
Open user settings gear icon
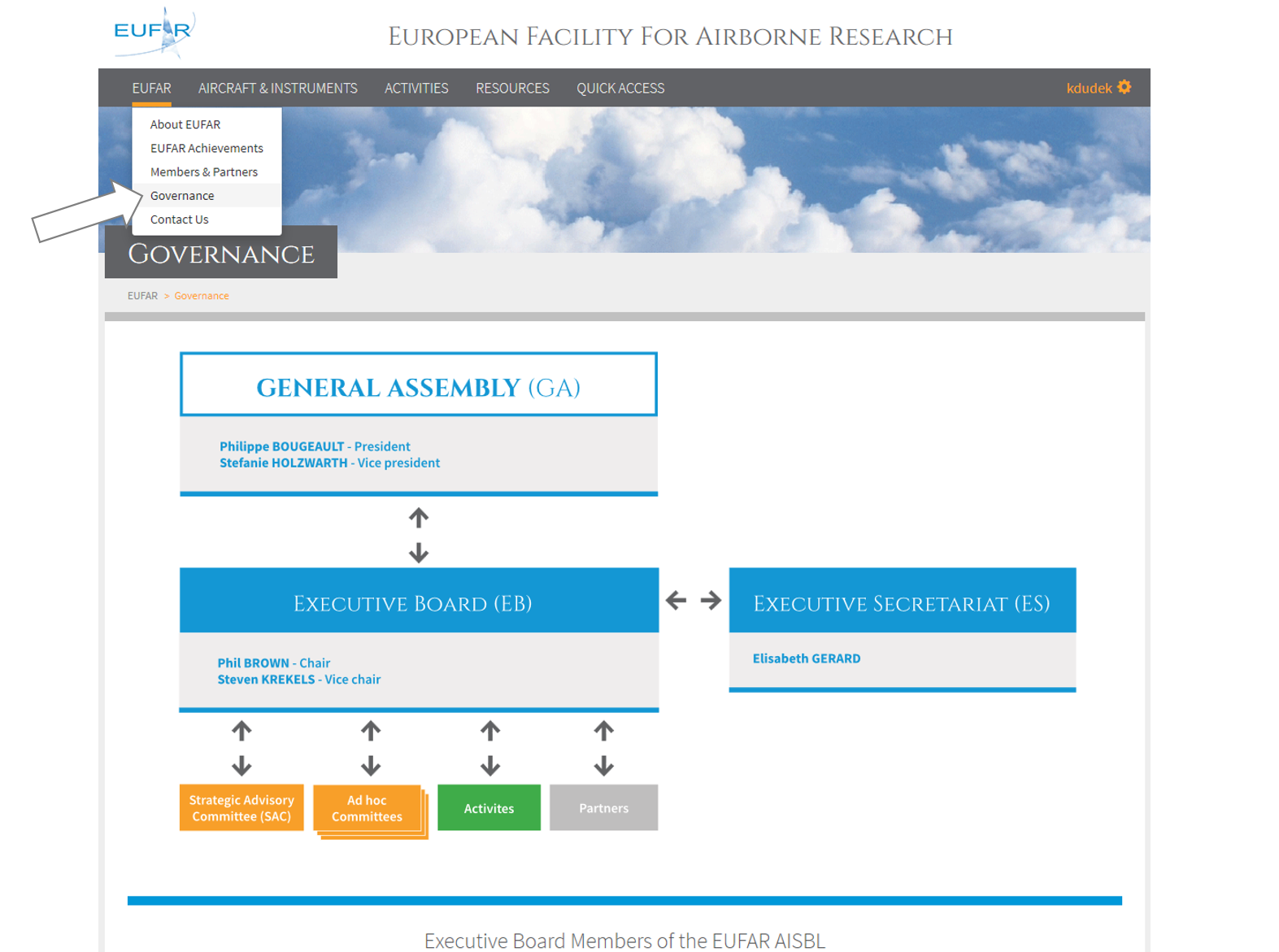(1125, 87)
